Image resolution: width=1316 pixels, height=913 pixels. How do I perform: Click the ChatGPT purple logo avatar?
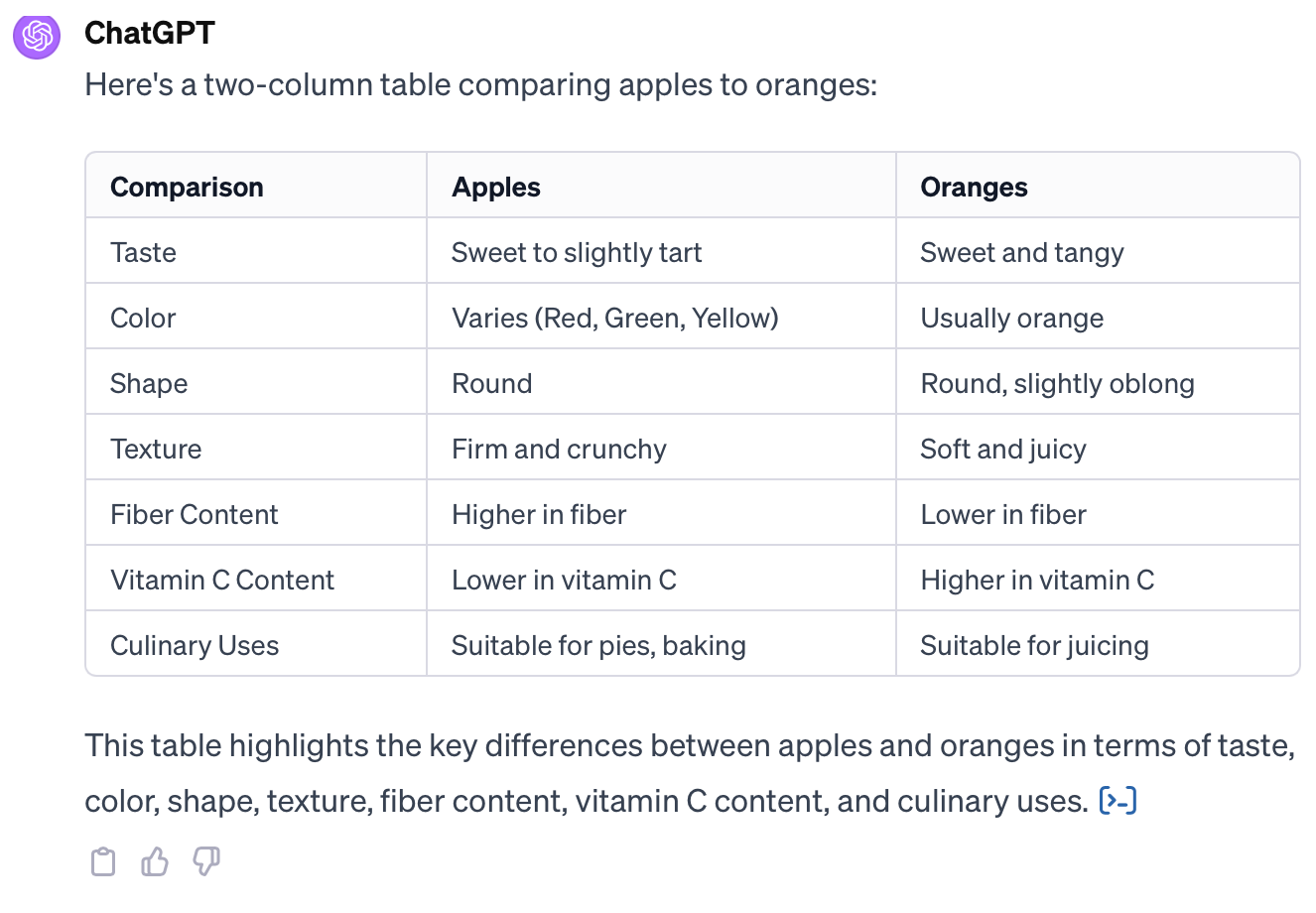click(37, 36)
